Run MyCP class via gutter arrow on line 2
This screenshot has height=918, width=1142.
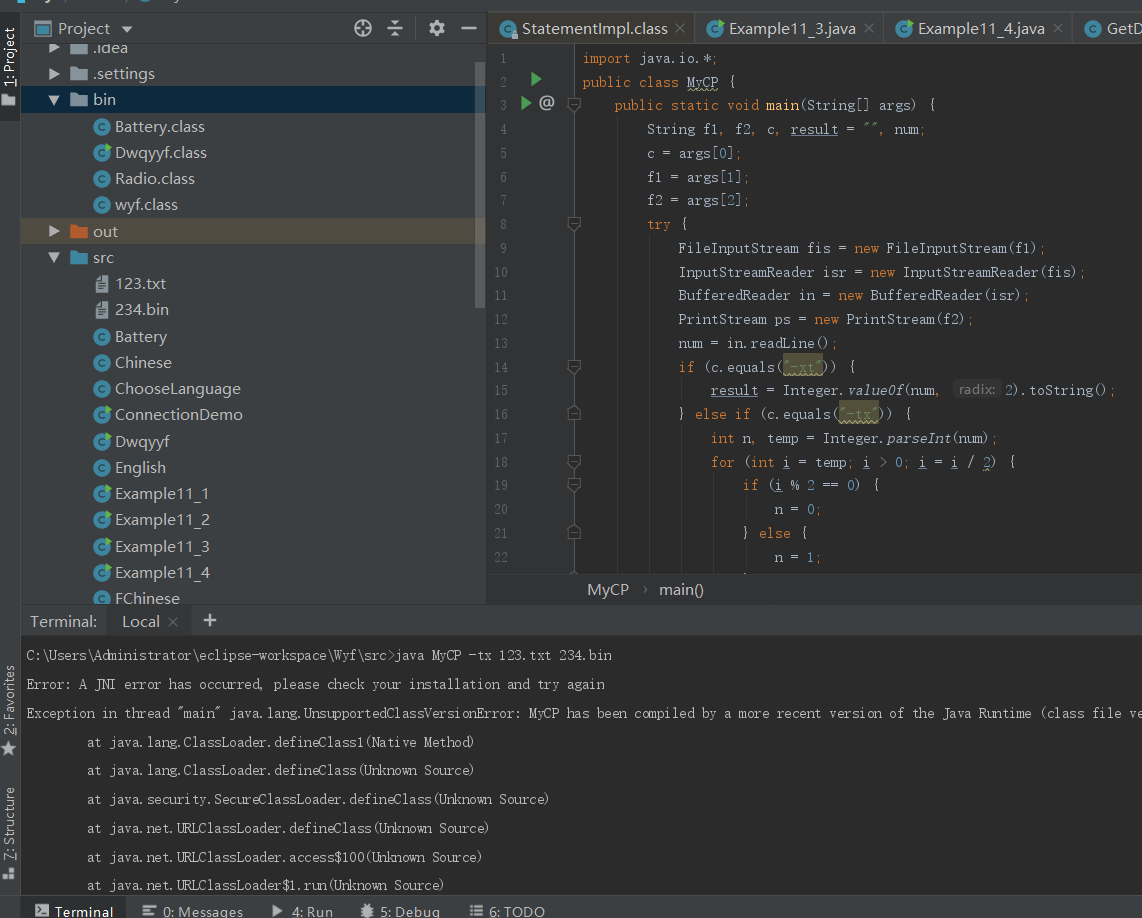(536, 79)
